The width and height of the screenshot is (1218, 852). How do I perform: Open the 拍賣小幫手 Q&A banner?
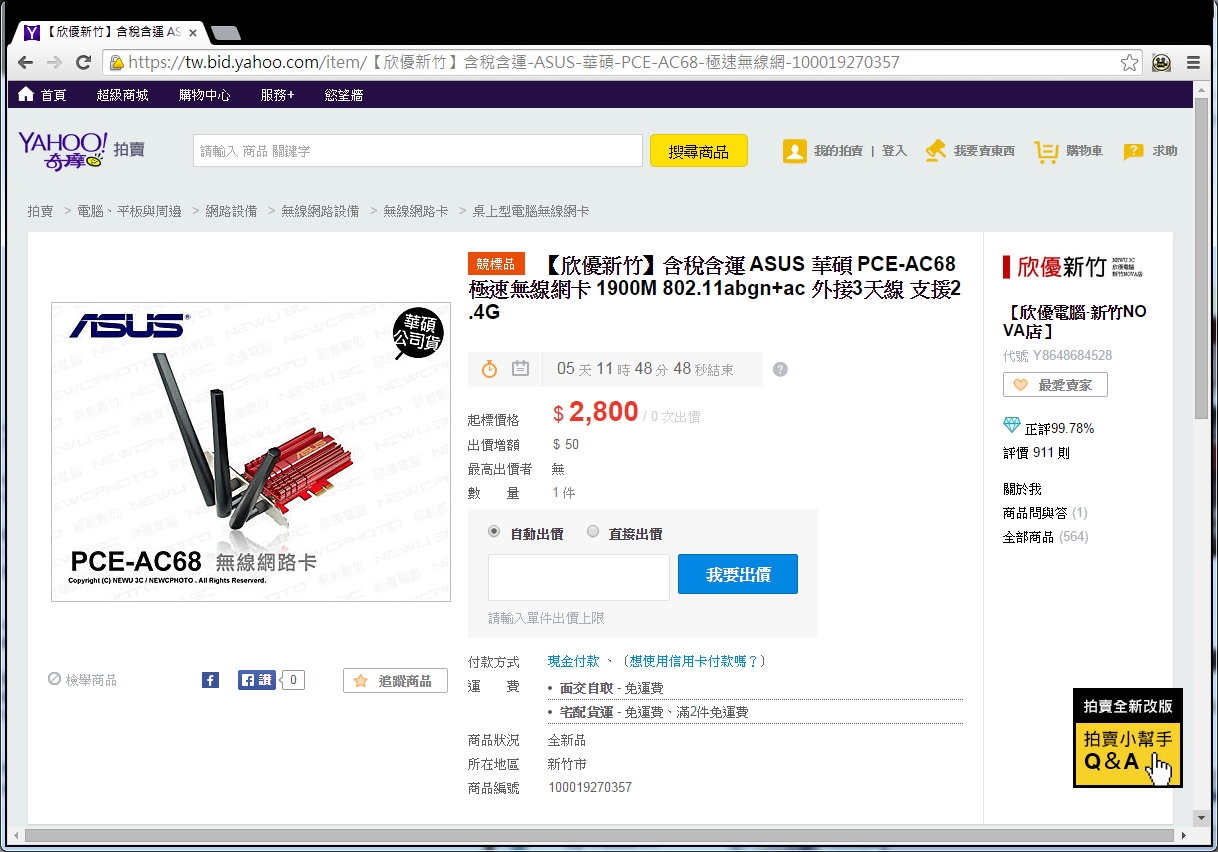pyautogui.click(x=1128, y=738)
